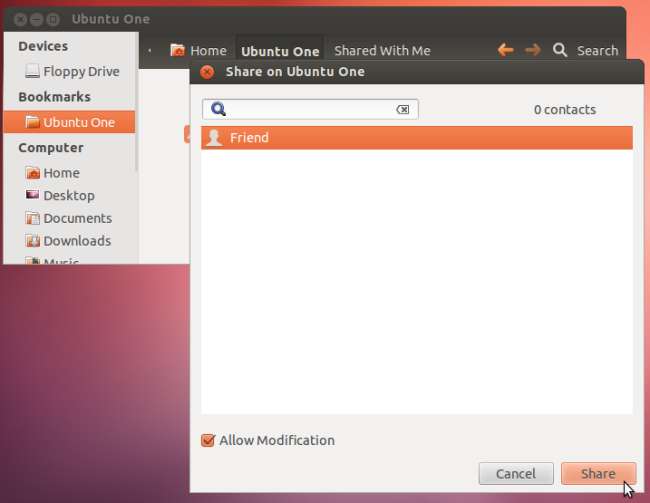This screenshot has width=650, height=503.
Task: Click the Home folder icon in sidebar
Action: coord(32,173)
